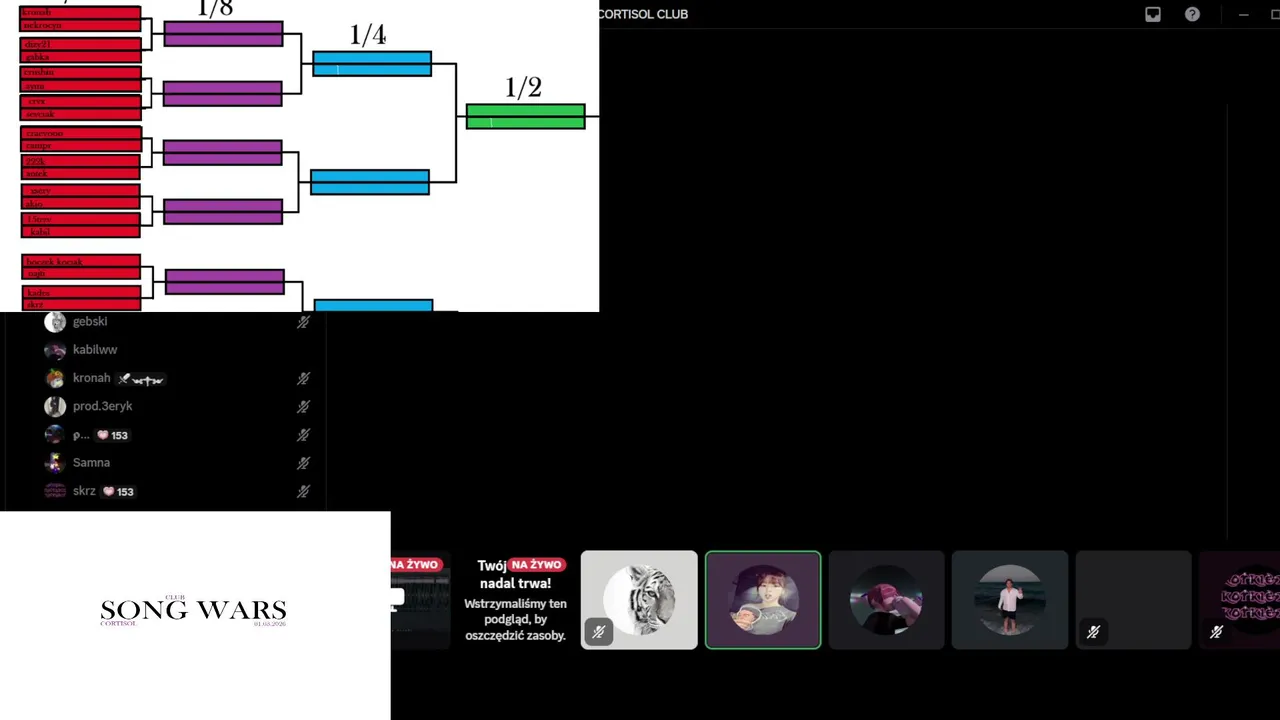1280x720 pixels.
Task: Click kabilww's avatar in voice list
Action: click(55, 350)
